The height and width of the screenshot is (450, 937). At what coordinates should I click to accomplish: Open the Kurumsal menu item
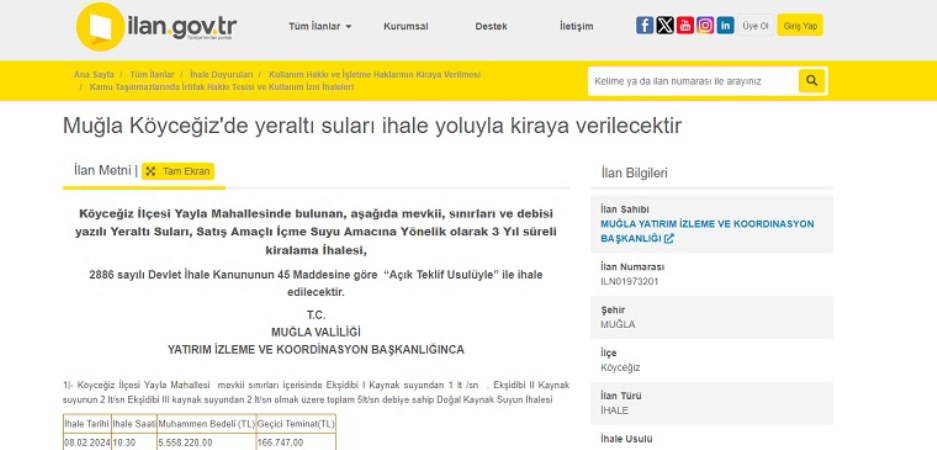[406, 27]
